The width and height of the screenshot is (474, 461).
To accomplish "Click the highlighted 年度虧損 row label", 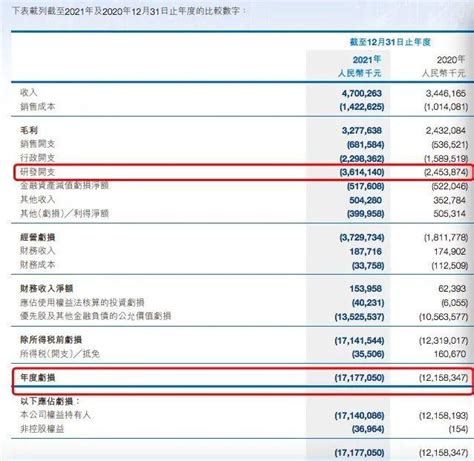I will click(37, 378).
